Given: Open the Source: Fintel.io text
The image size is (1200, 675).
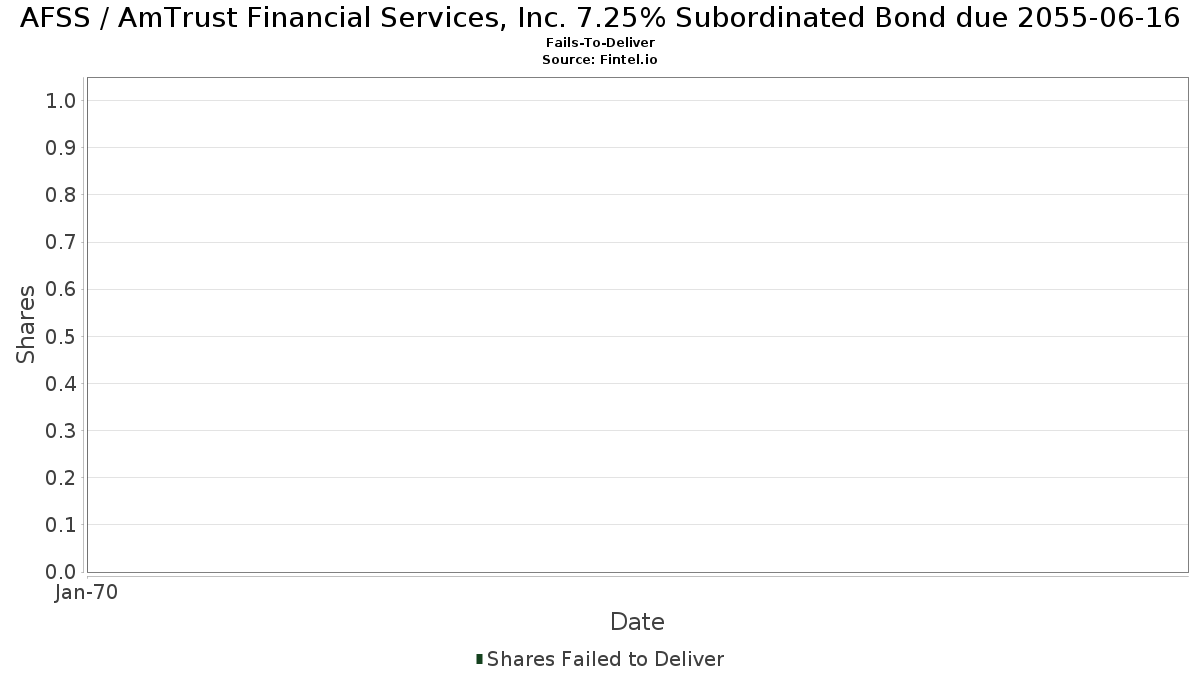Looking at the screenshot, I should click(x=600, y=59).
